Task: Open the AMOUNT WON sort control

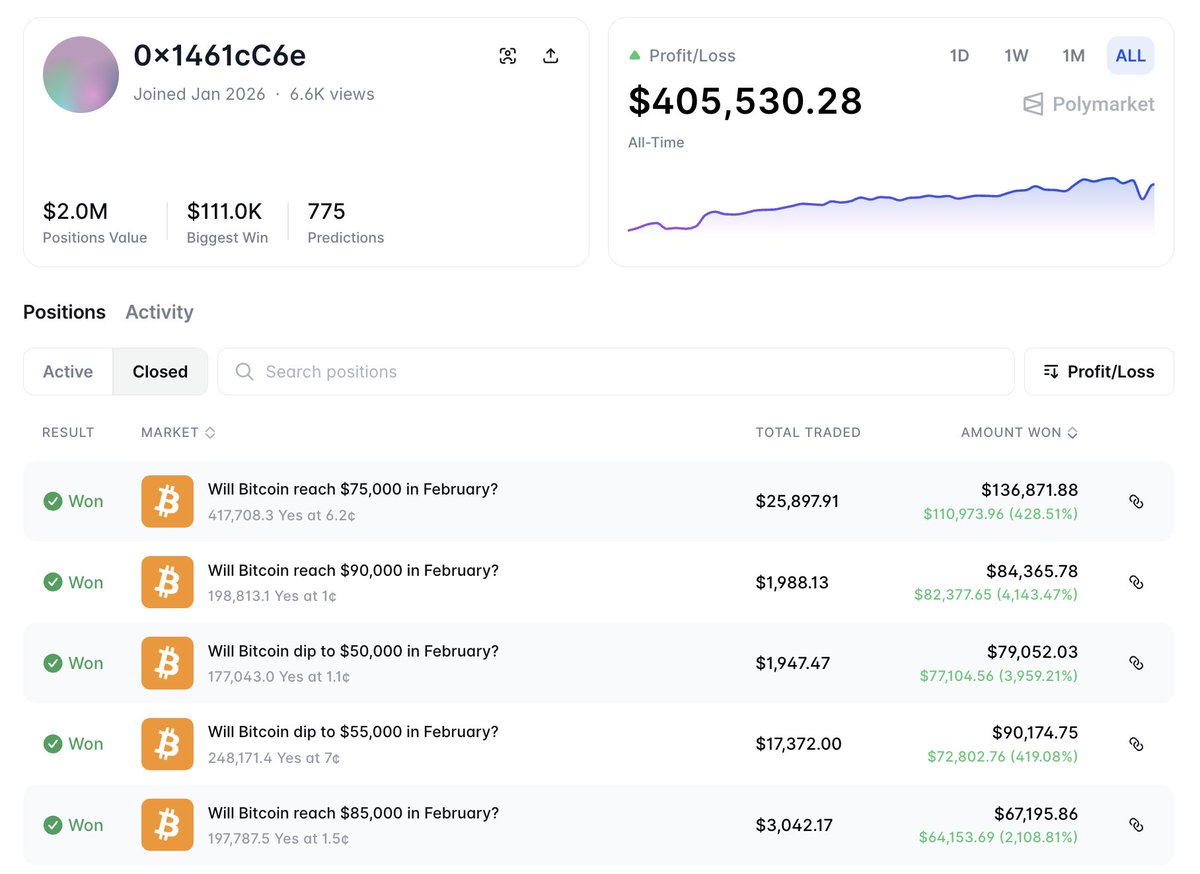Action: 1070,432
